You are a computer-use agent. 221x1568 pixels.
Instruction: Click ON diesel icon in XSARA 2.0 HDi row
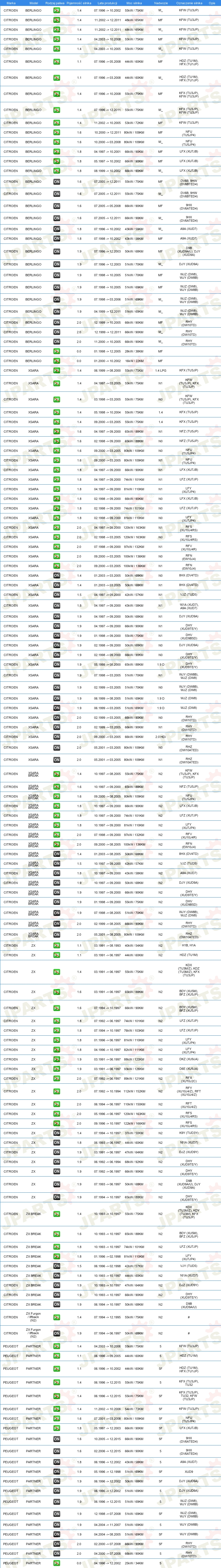click(x=57, y=737)
